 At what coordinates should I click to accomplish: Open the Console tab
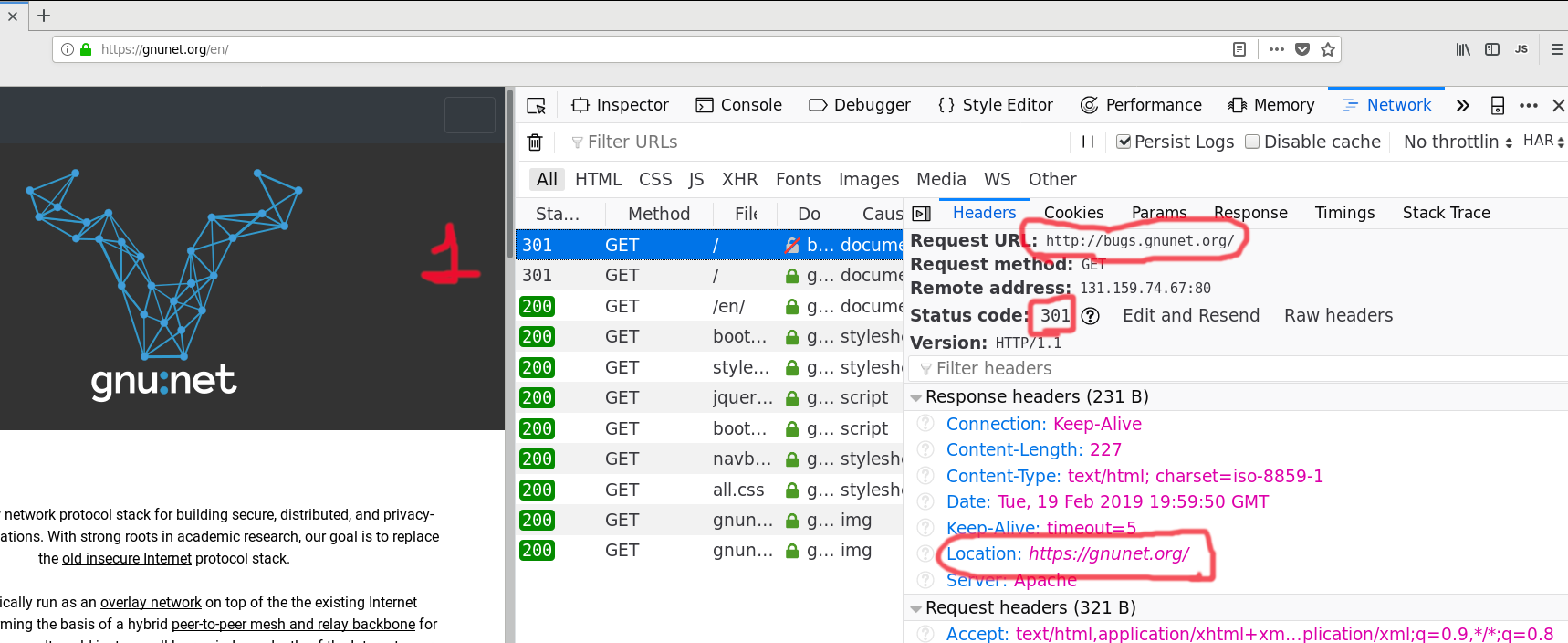pos(738,105)
